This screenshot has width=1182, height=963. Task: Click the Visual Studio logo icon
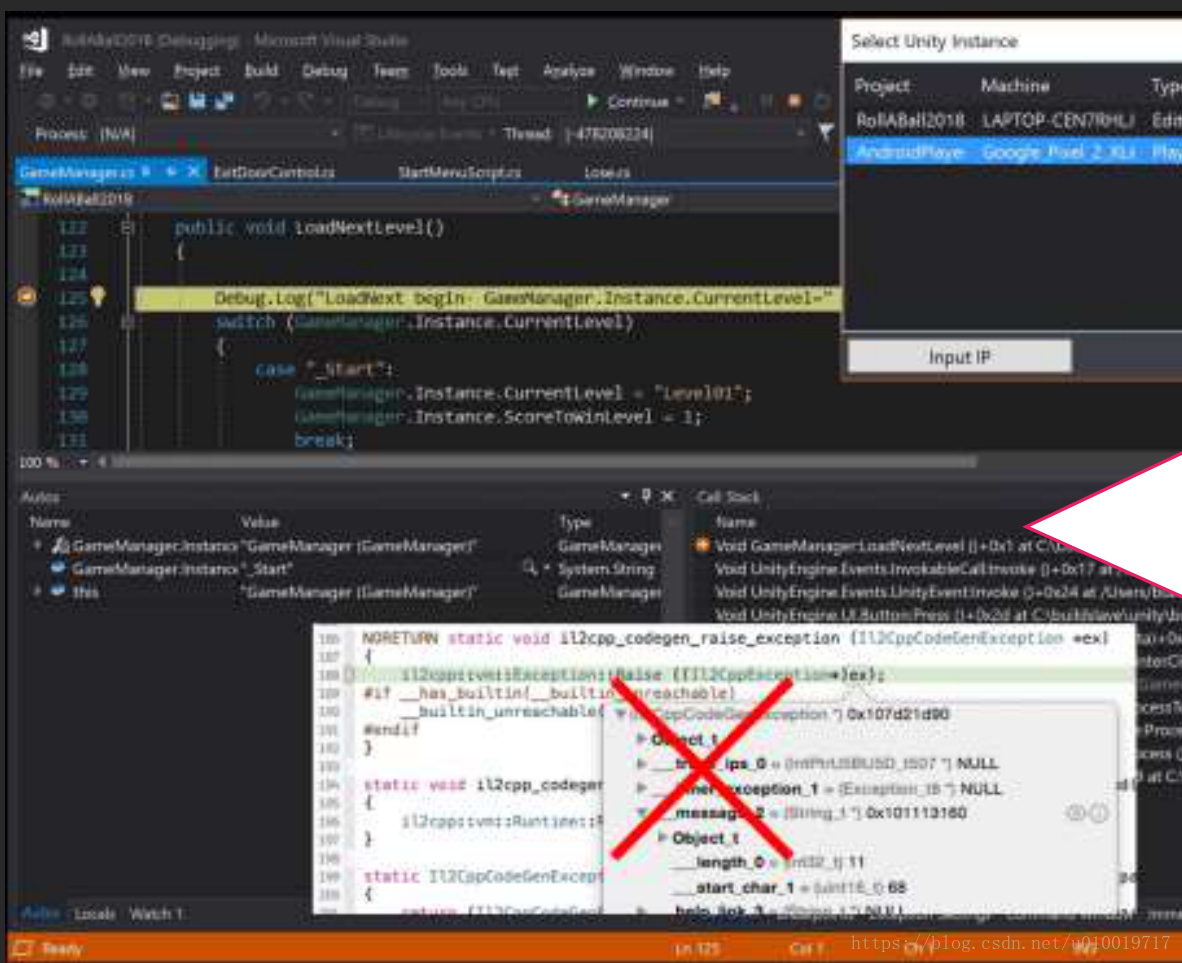pyautogui.click(x=35, y=39)
